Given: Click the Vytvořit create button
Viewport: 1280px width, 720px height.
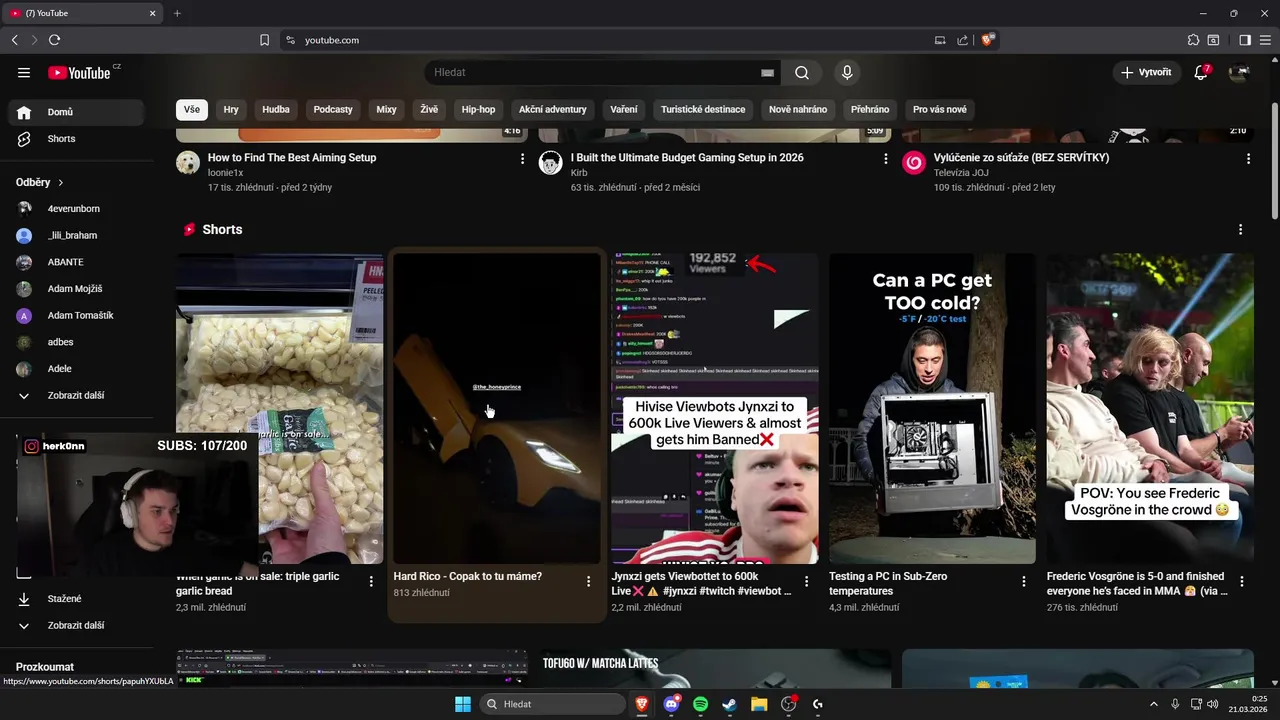Looking at the screenshot, I should [x=1146, y=72].
